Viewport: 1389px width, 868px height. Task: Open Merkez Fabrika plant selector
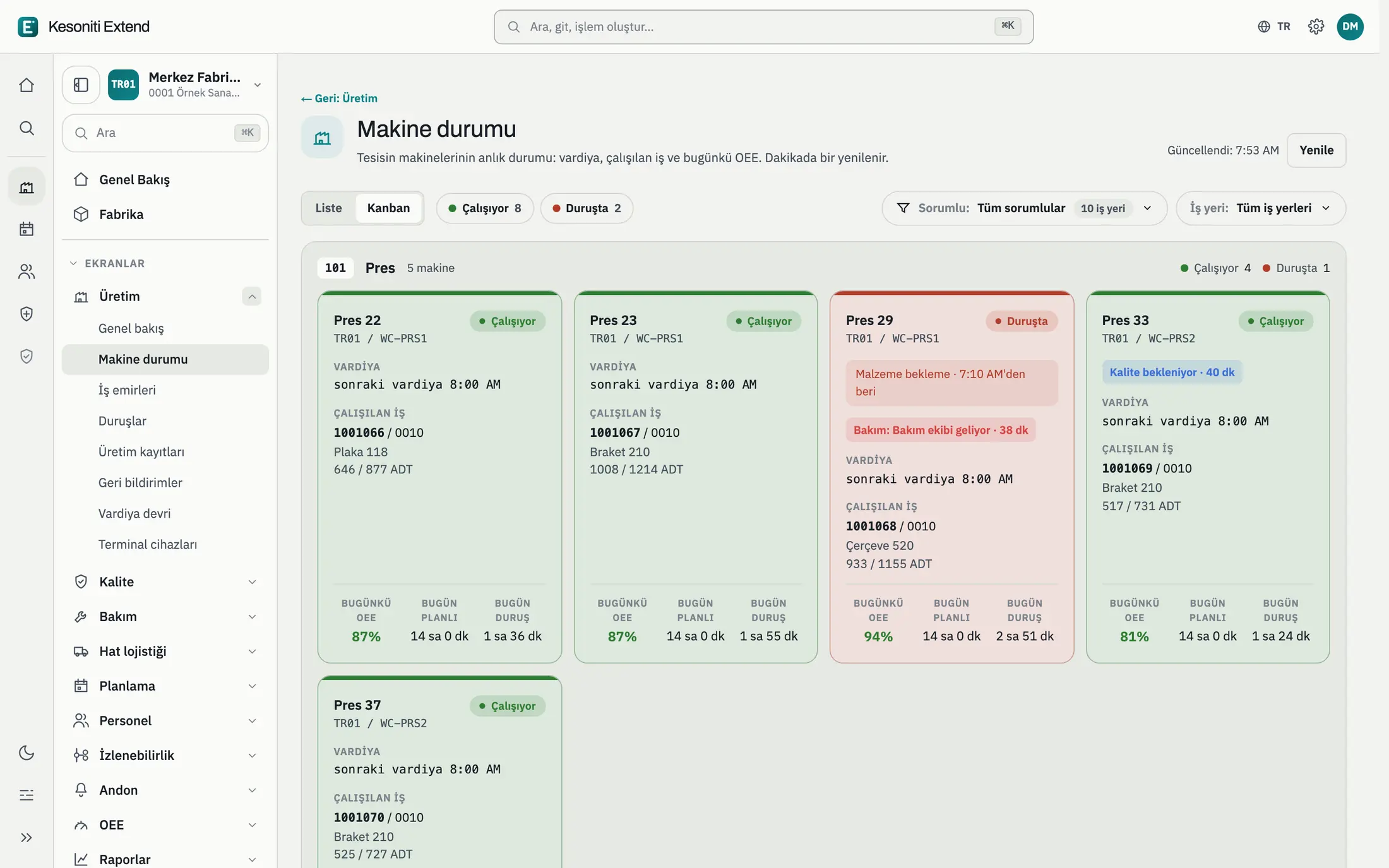pos(184,85)
